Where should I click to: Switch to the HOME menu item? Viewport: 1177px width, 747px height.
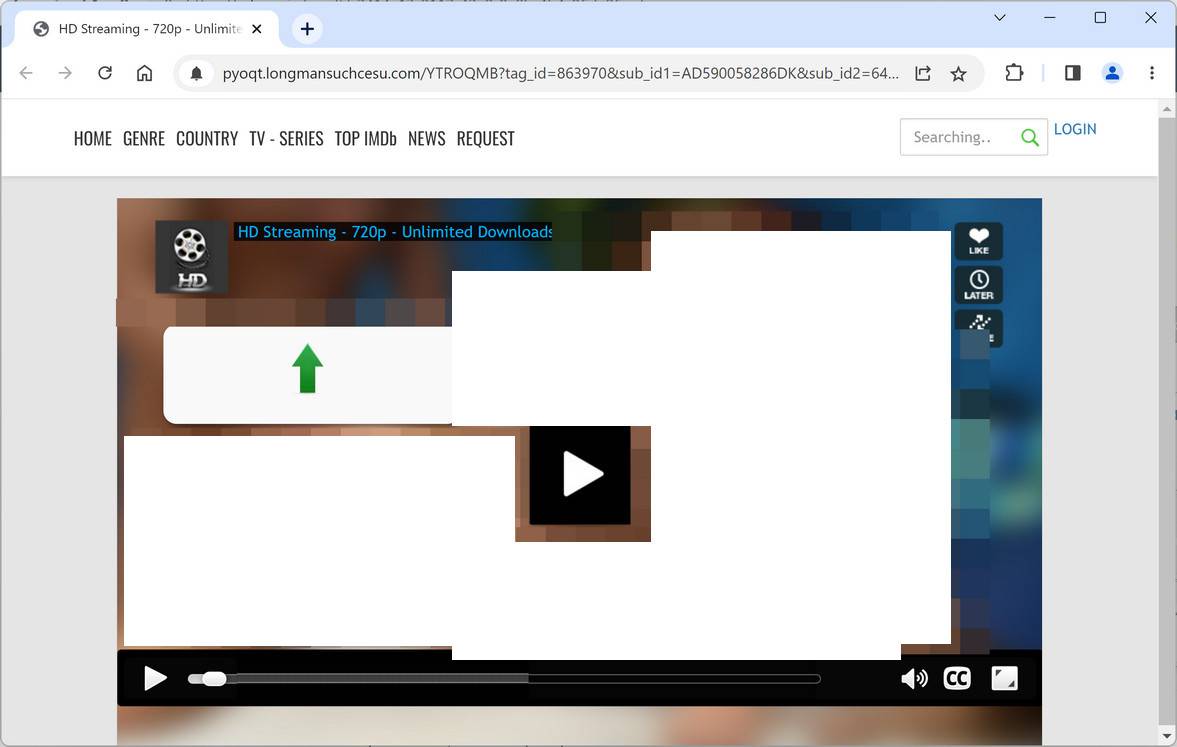(x=92, y=138)
